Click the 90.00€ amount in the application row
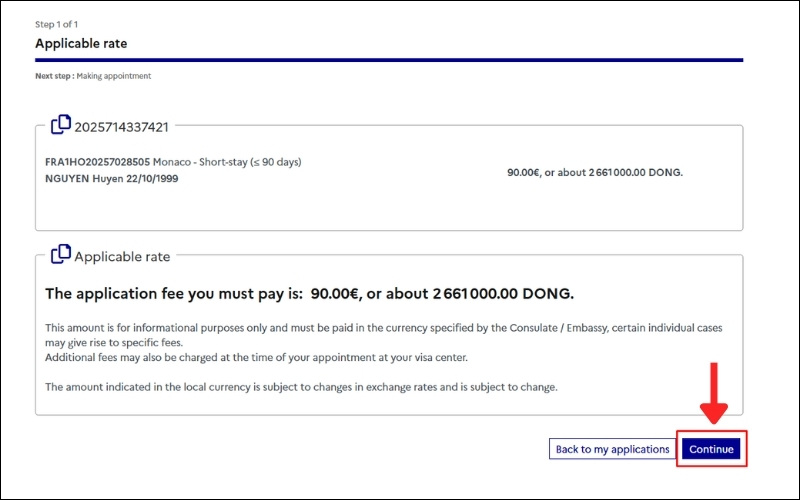 point(523,172)
